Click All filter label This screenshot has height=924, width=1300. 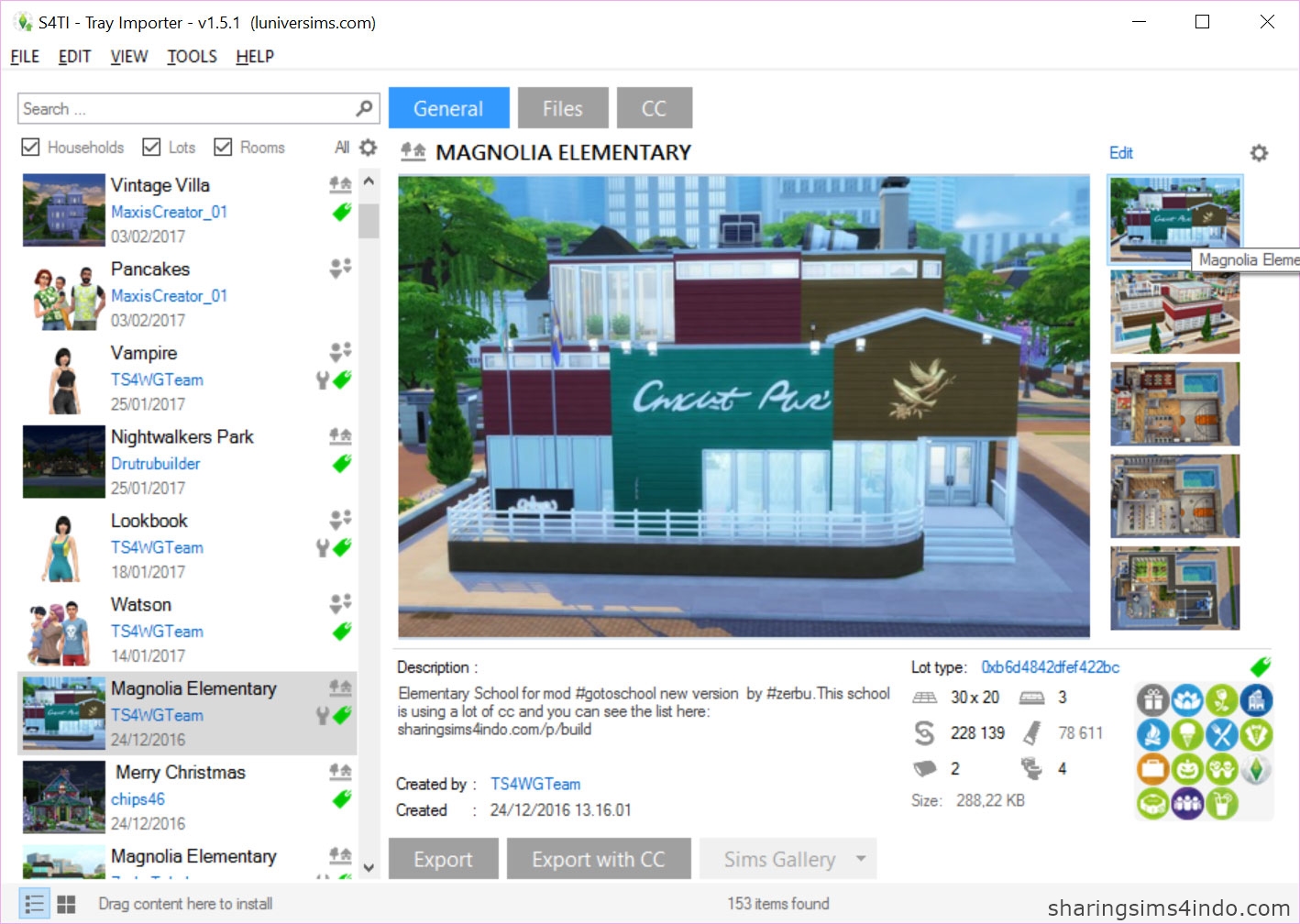coord(342,147)
